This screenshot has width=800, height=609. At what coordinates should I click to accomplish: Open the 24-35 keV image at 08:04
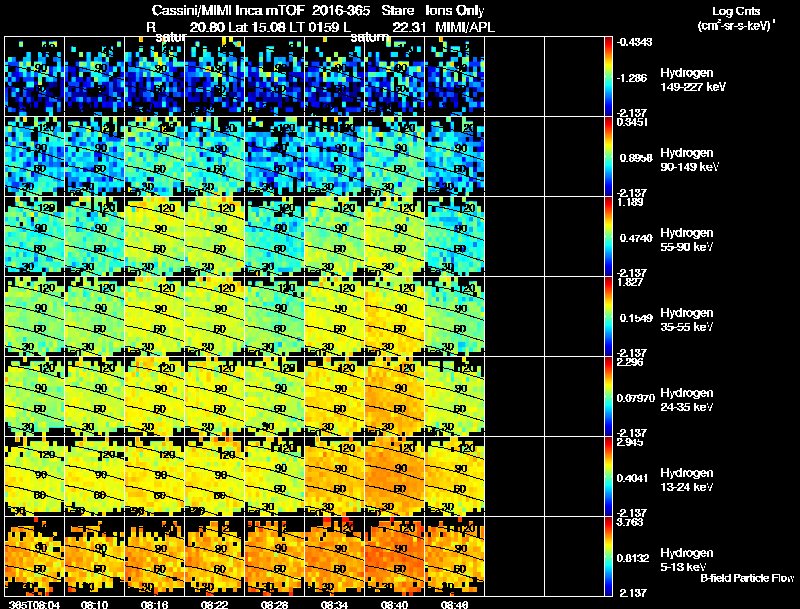point(35,397)
